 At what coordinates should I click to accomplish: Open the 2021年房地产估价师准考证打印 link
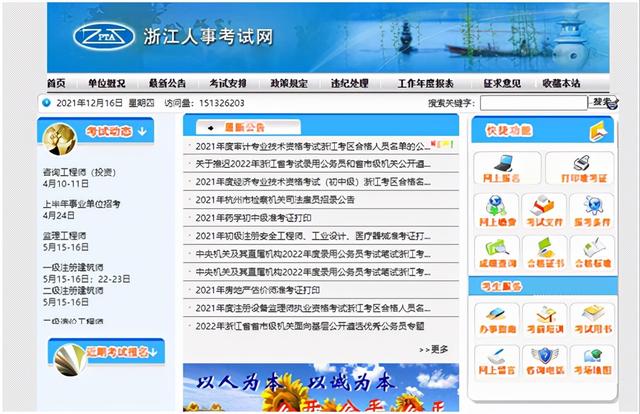point(258,290)
